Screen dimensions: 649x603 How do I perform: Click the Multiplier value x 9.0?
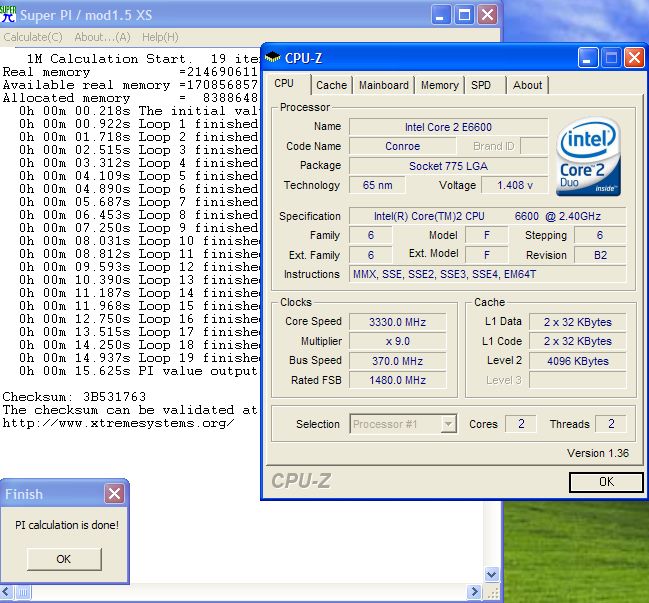click(x=397, y=341)
